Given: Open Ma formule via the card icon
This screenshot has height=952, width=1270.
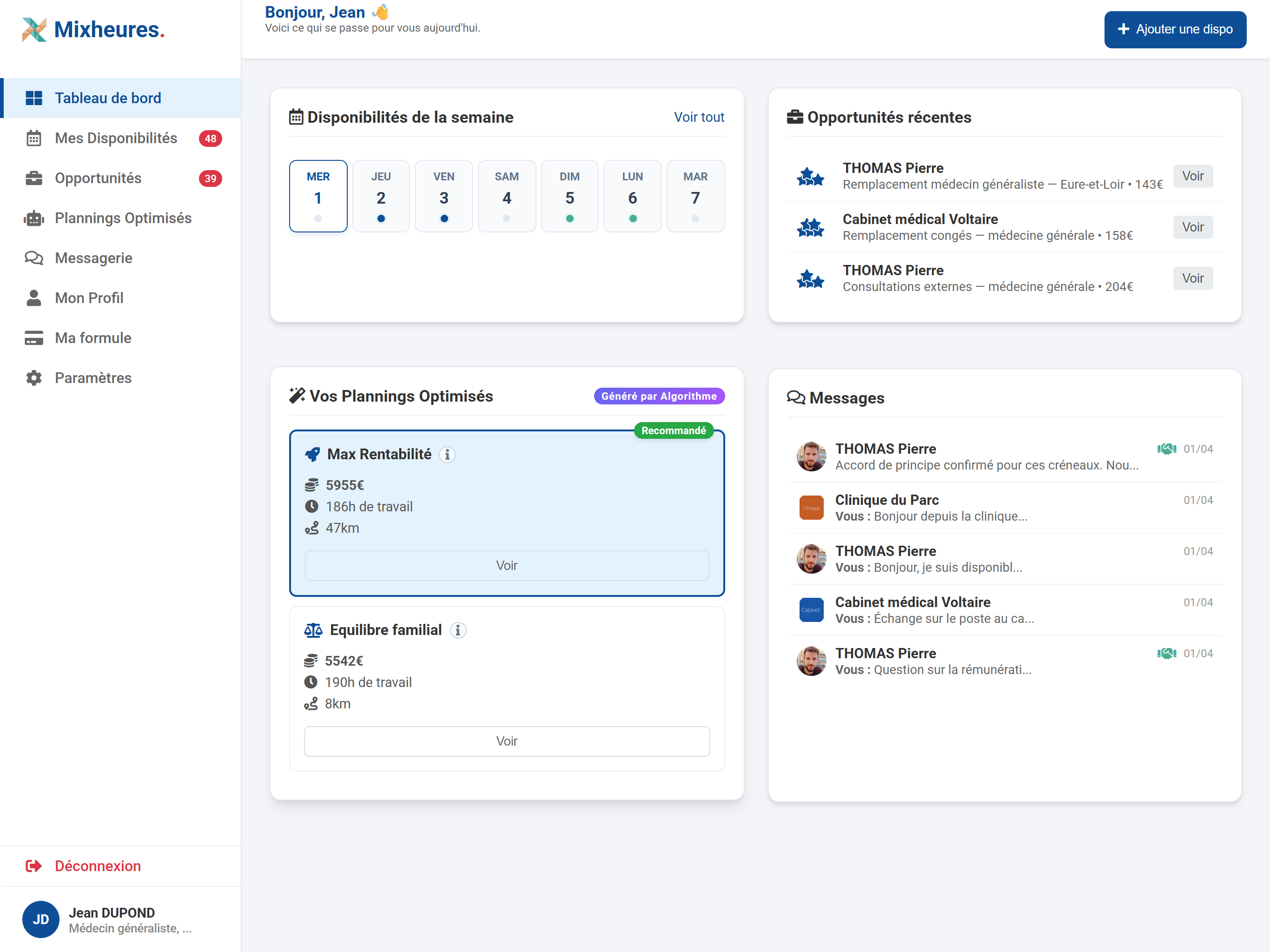Looking at the screenshot, I should 34,337.
